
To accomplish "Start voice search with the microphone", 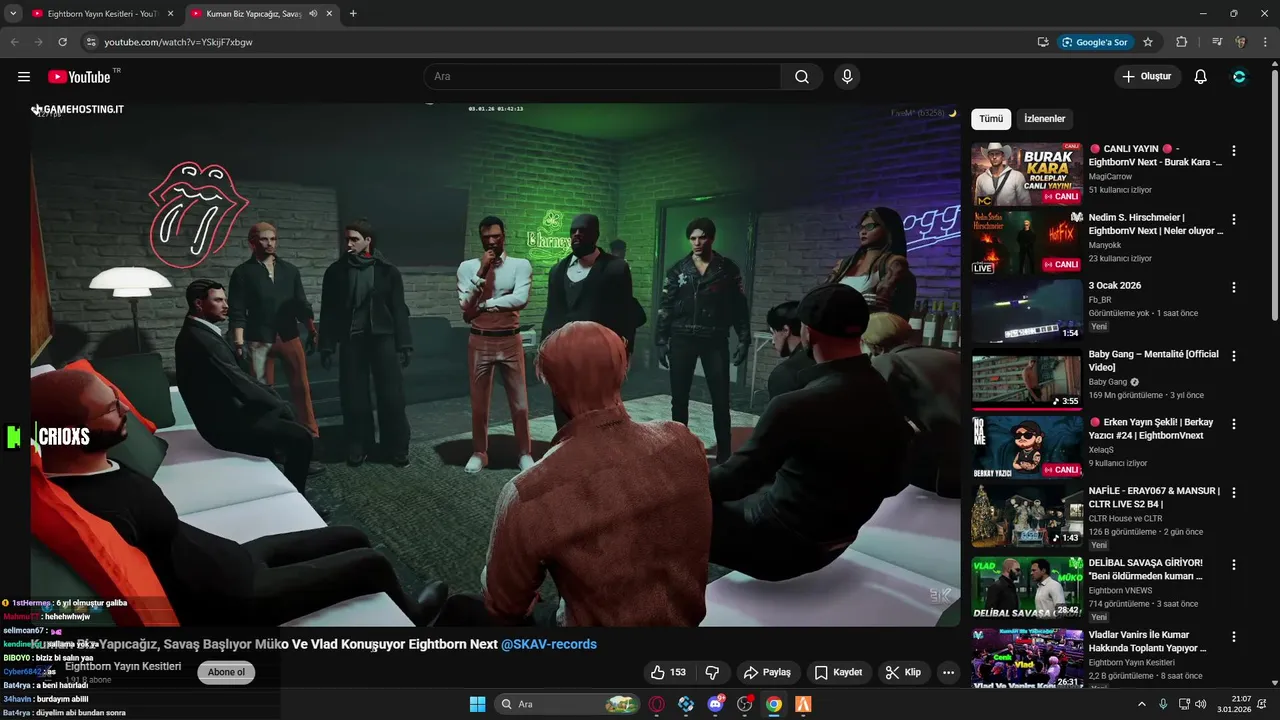I will 847,77.
